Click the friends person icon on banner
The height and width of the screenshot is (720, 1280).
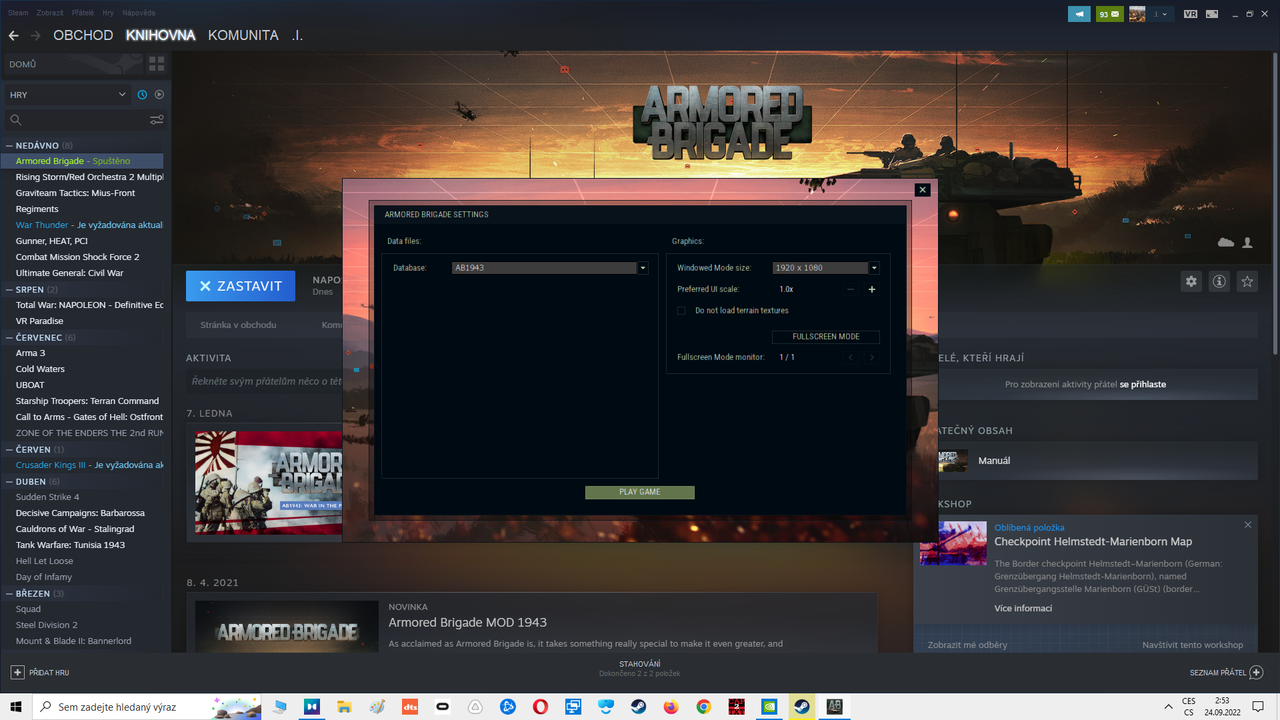point(1248,243)
